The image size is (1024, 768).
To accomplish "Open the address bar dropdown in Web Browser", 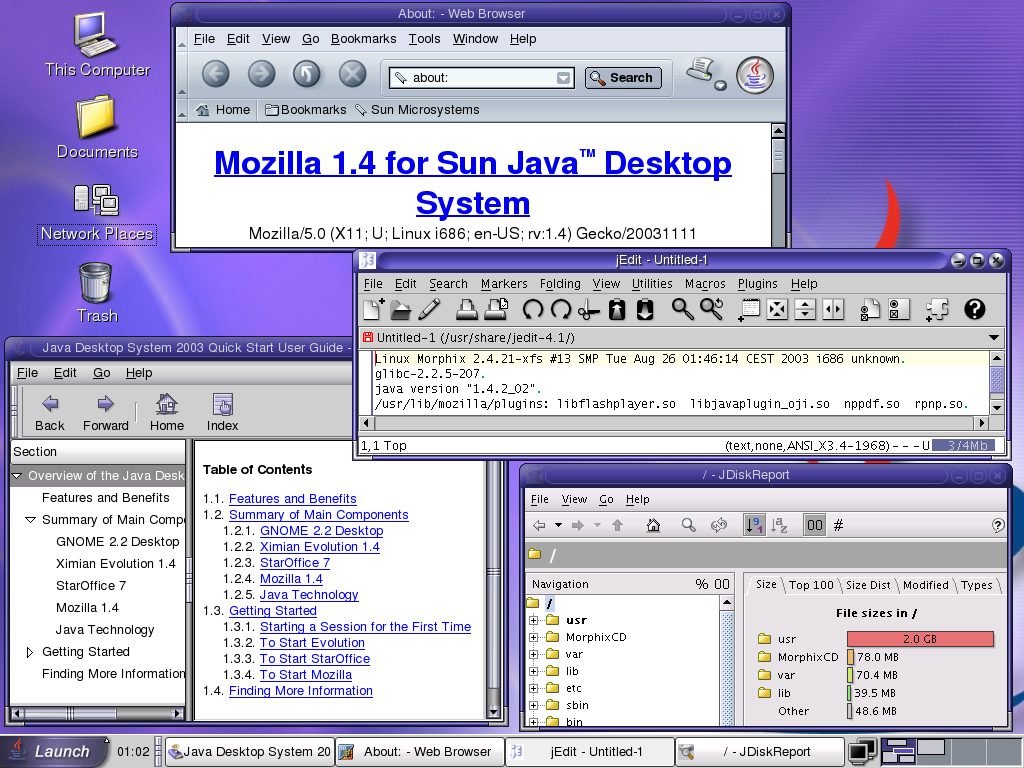I will point(563,78).
